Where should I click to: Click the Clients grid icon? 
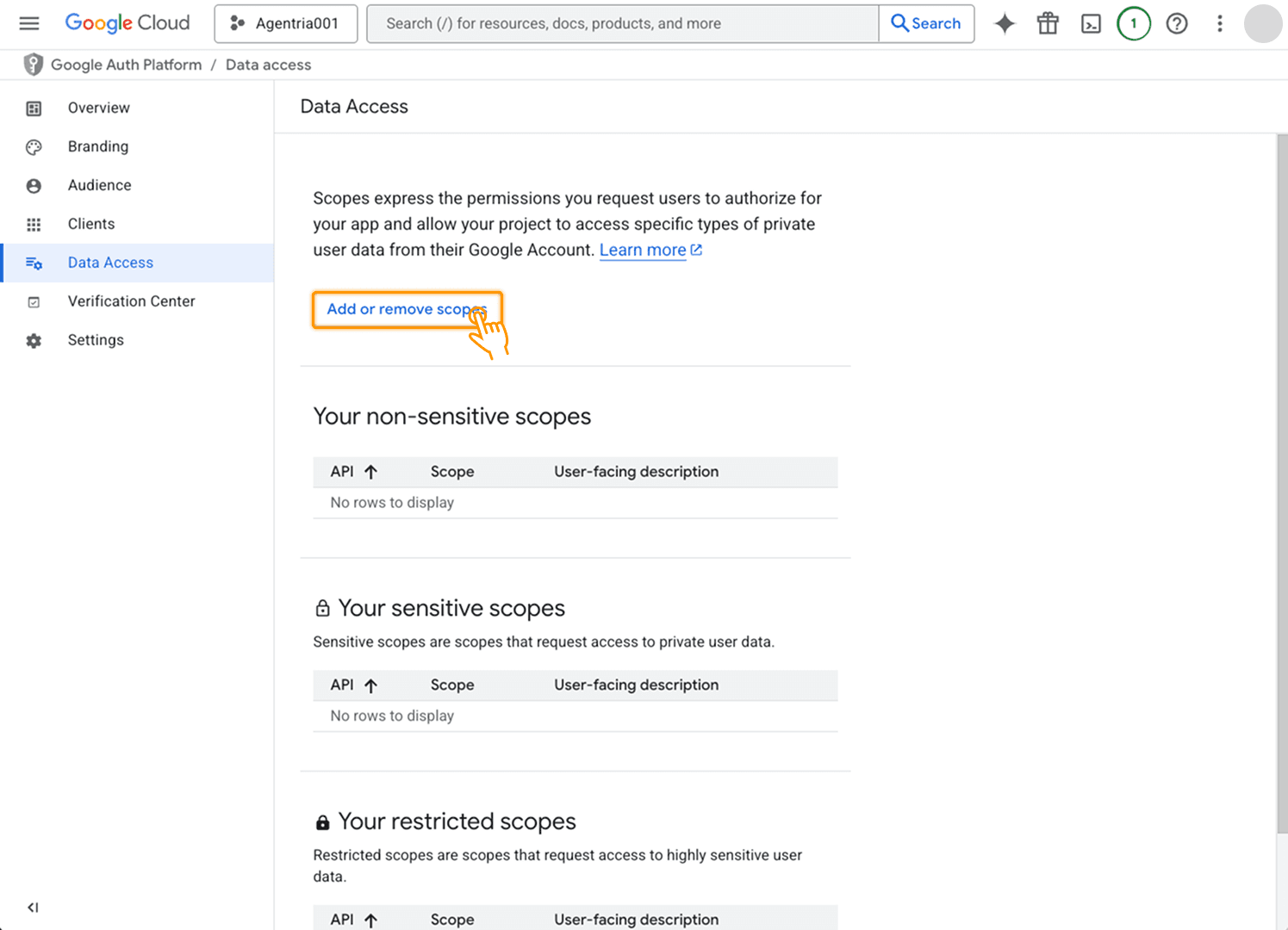coord(34,225)
